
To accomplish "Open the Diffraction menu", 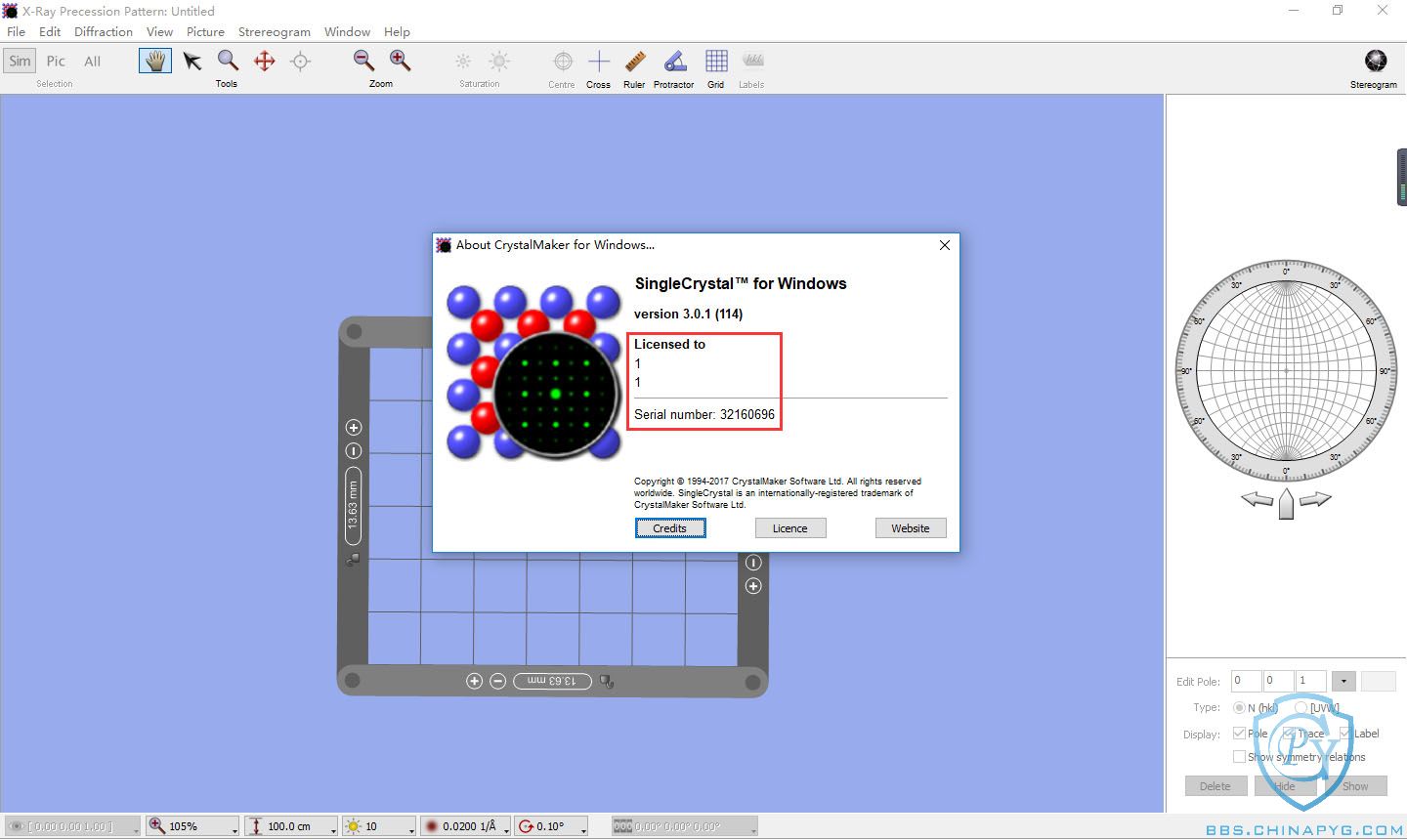I will pyautogui.click(x=104, y=31).
